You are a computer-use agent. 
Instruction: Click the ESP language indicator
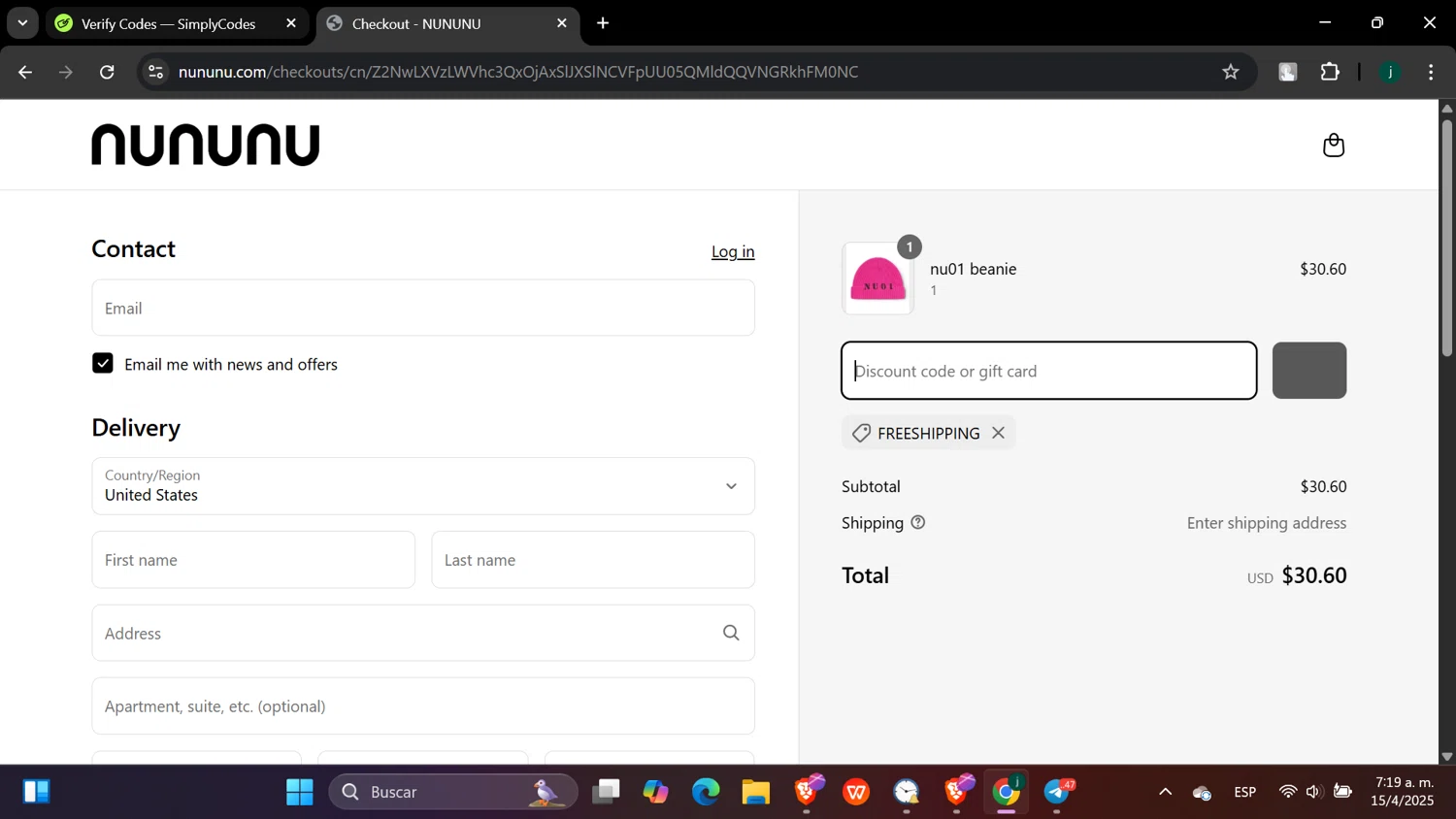[x=1245, y=793]
